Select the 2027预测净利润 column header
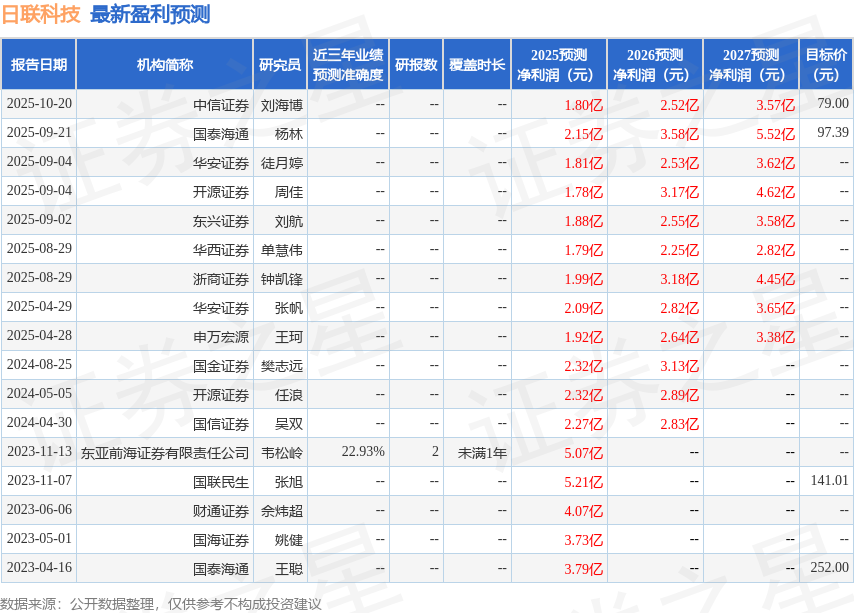The width and height of the screenshot is (854, 613). (x=751, y=64)
